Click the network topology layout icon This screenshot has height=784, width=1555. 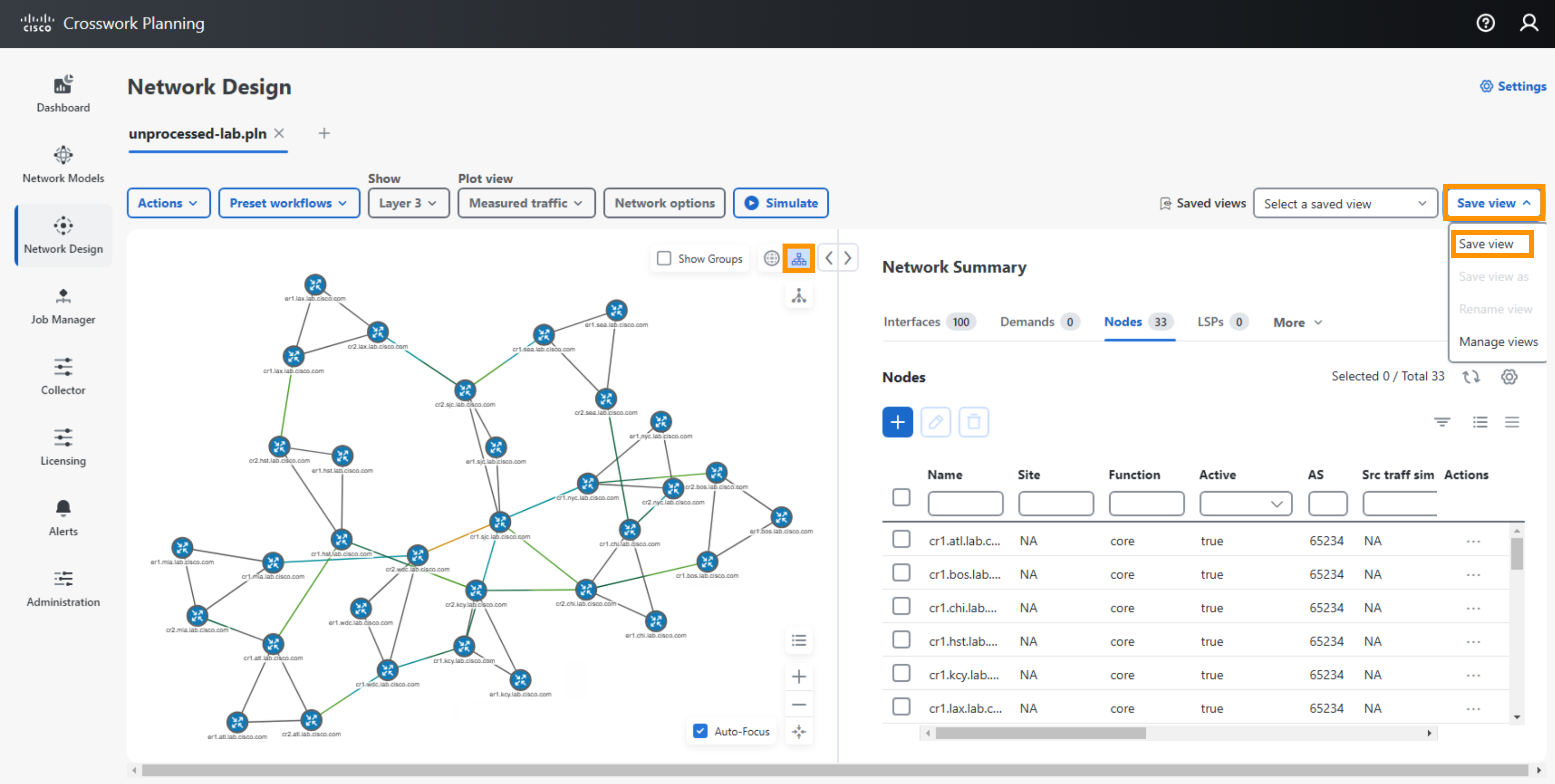(799, 258)
